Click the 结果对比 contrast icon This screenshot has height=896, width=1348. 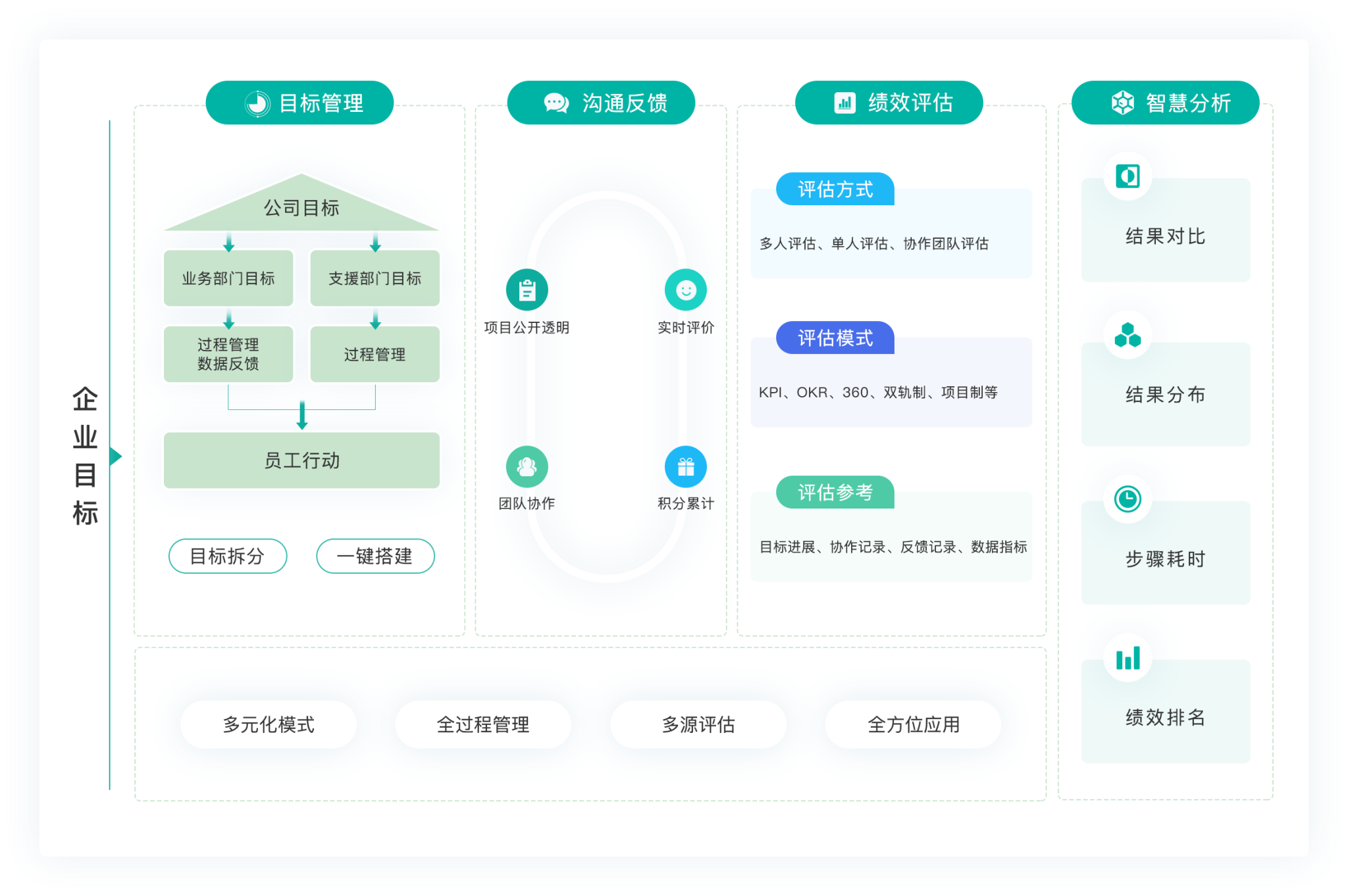coord(1128,176)
